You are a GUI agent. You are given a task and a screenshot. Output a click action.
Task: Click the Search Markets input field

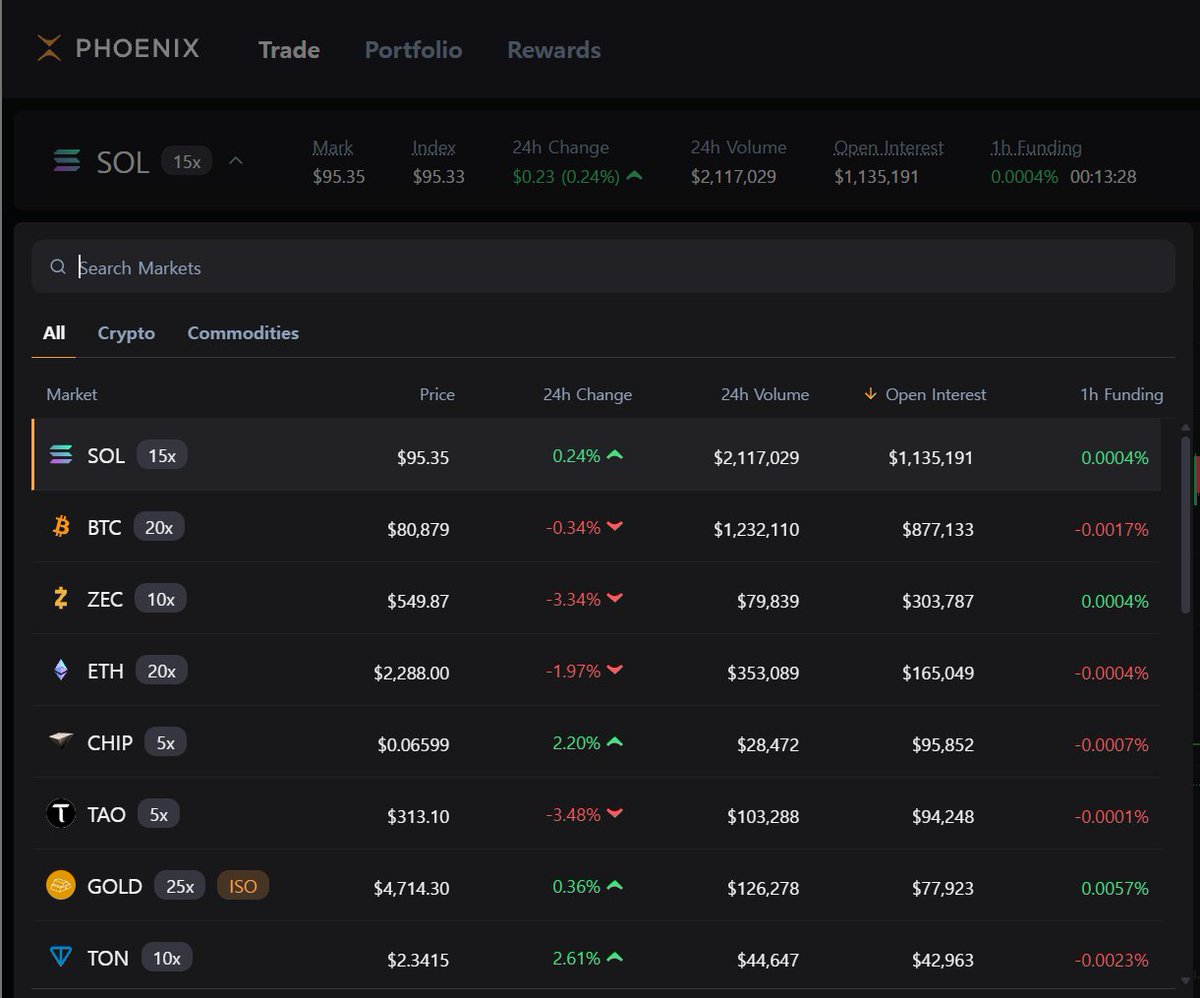click(603, 266)
